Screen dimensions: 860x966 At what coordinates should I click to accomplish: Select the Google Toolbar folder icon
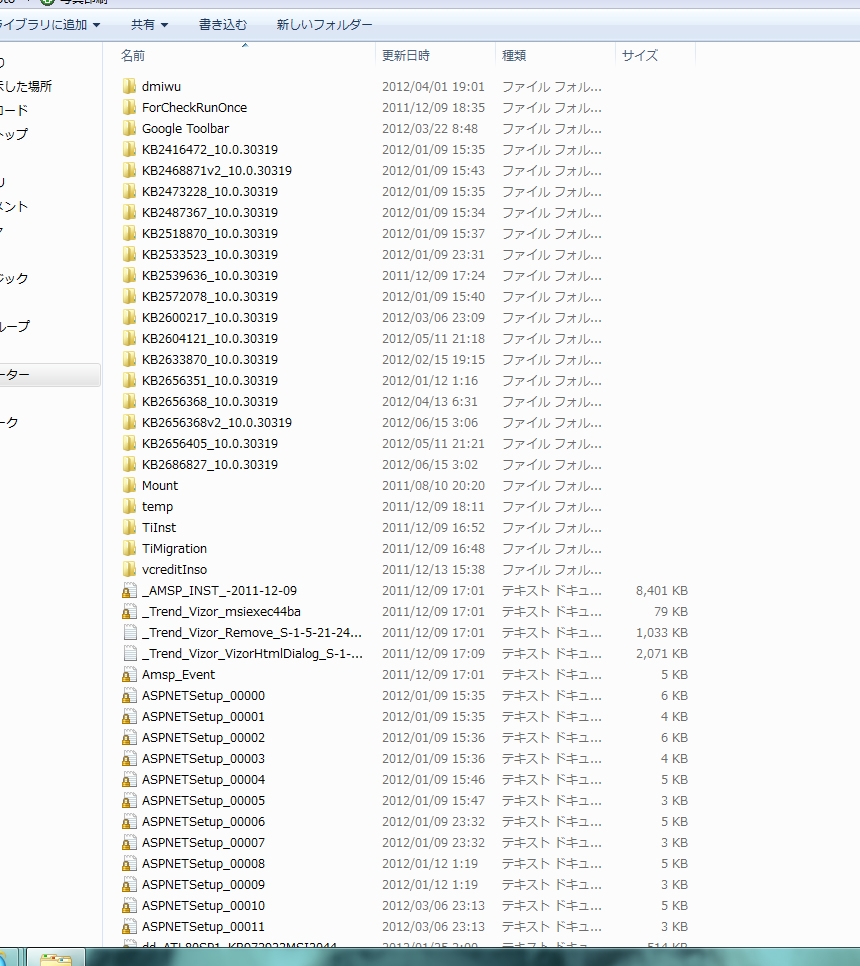[129, 128]
